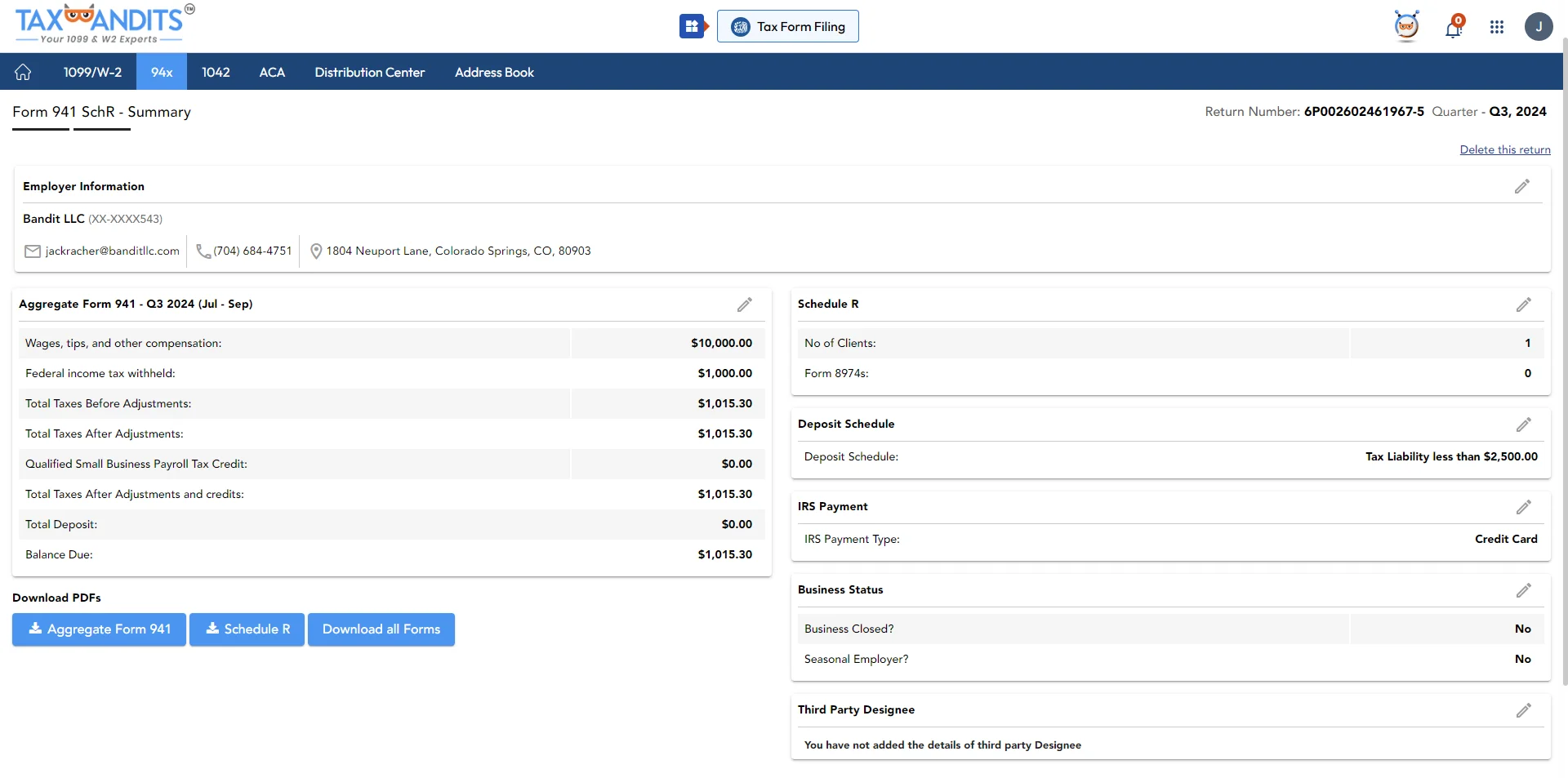The width and height of the screenshot is (1568, 778).
Task: Edit the Aggregate Form 941 section
Action: click(x=745, y=305)
